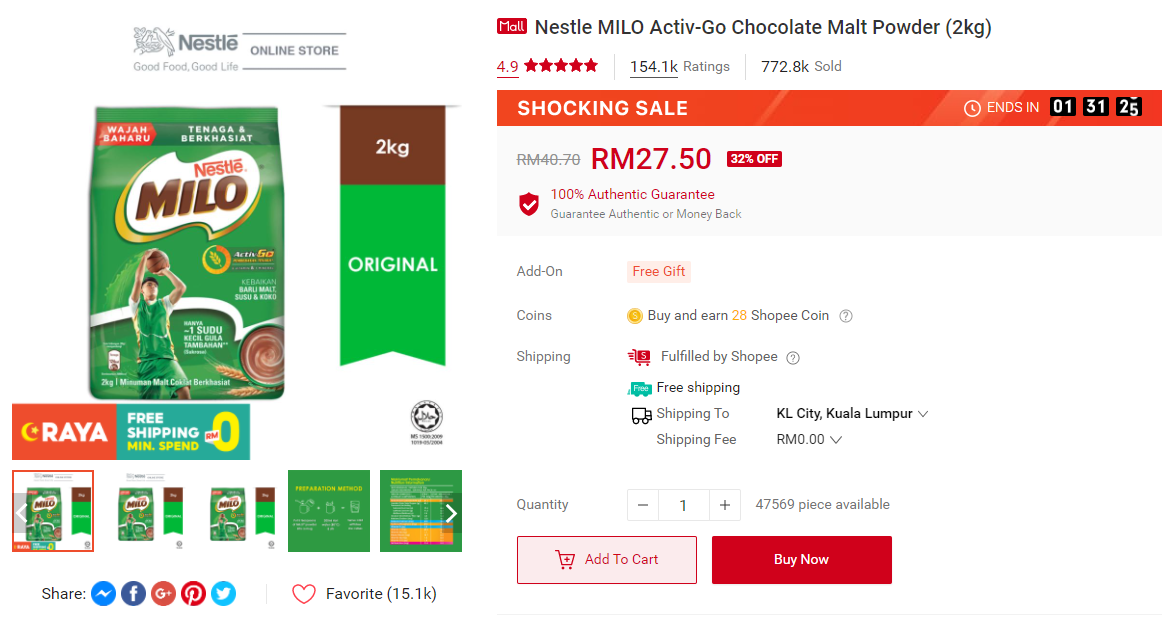
Task: Click Shopee Coin help question mark
Action: [846, 316]
